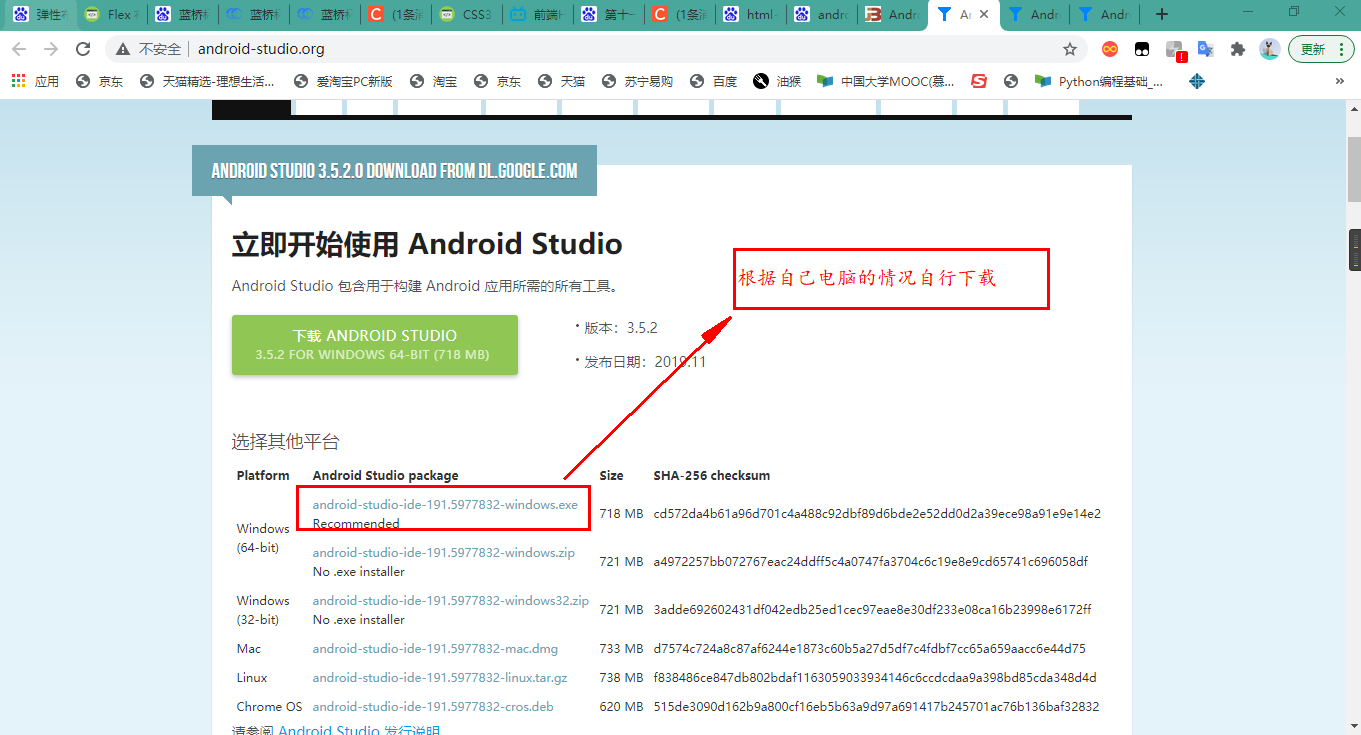Click the 'Chrome OS' platform cell
This screenshot has height=735, width=1361.
pyautogui.click(x=269, y=707)
